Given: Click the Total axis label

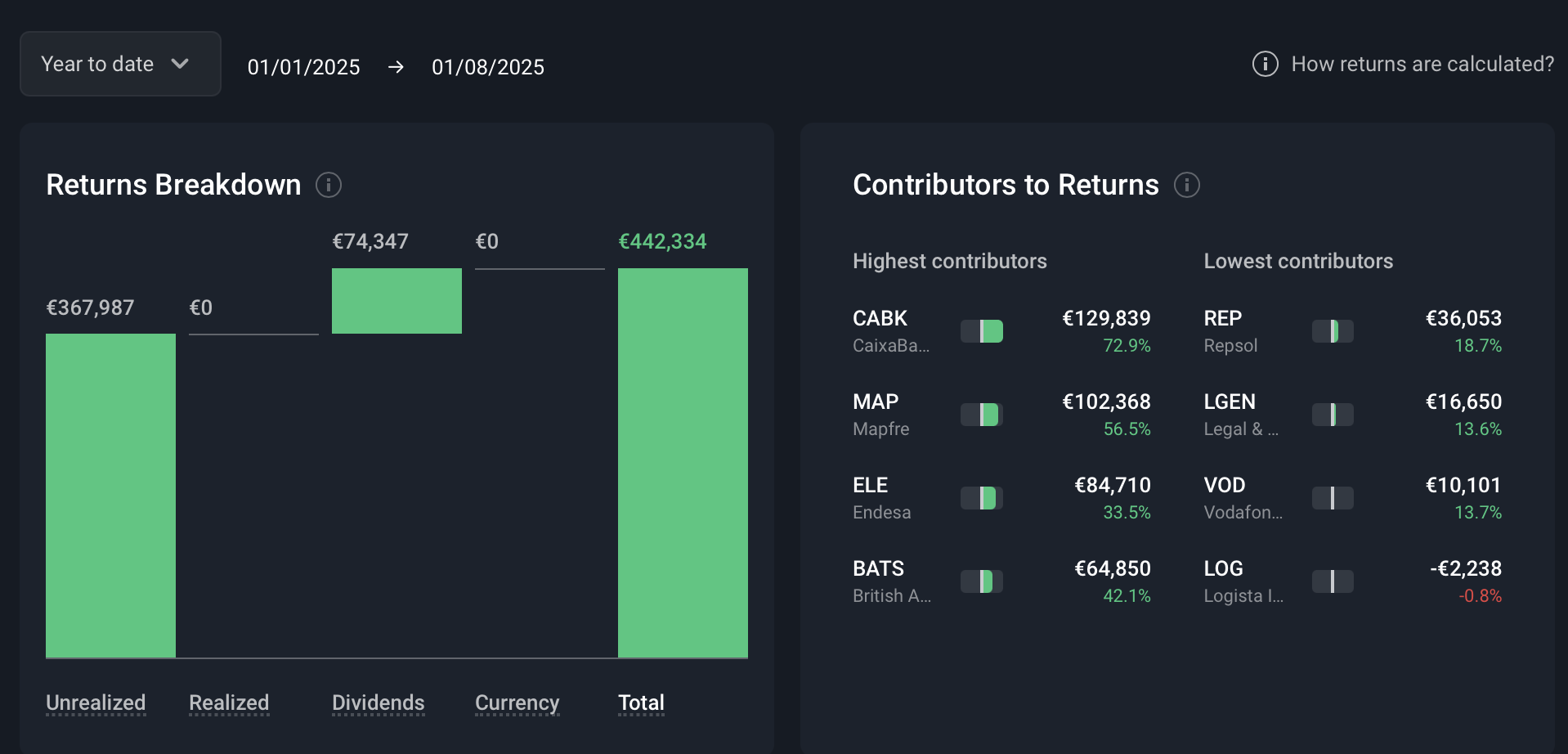Looking at the screenshot, I should [641, 702].
